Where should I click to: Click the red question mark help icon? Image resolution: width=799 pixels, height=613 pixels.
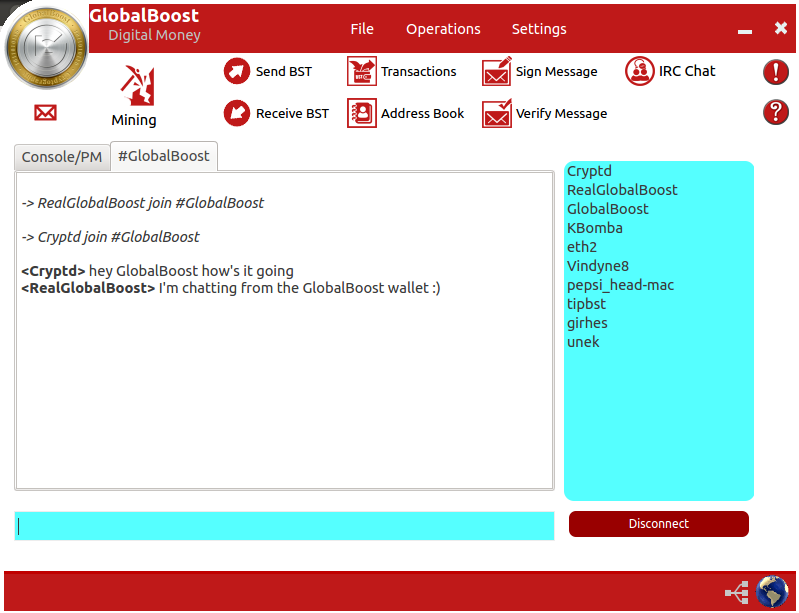(776, 112)
